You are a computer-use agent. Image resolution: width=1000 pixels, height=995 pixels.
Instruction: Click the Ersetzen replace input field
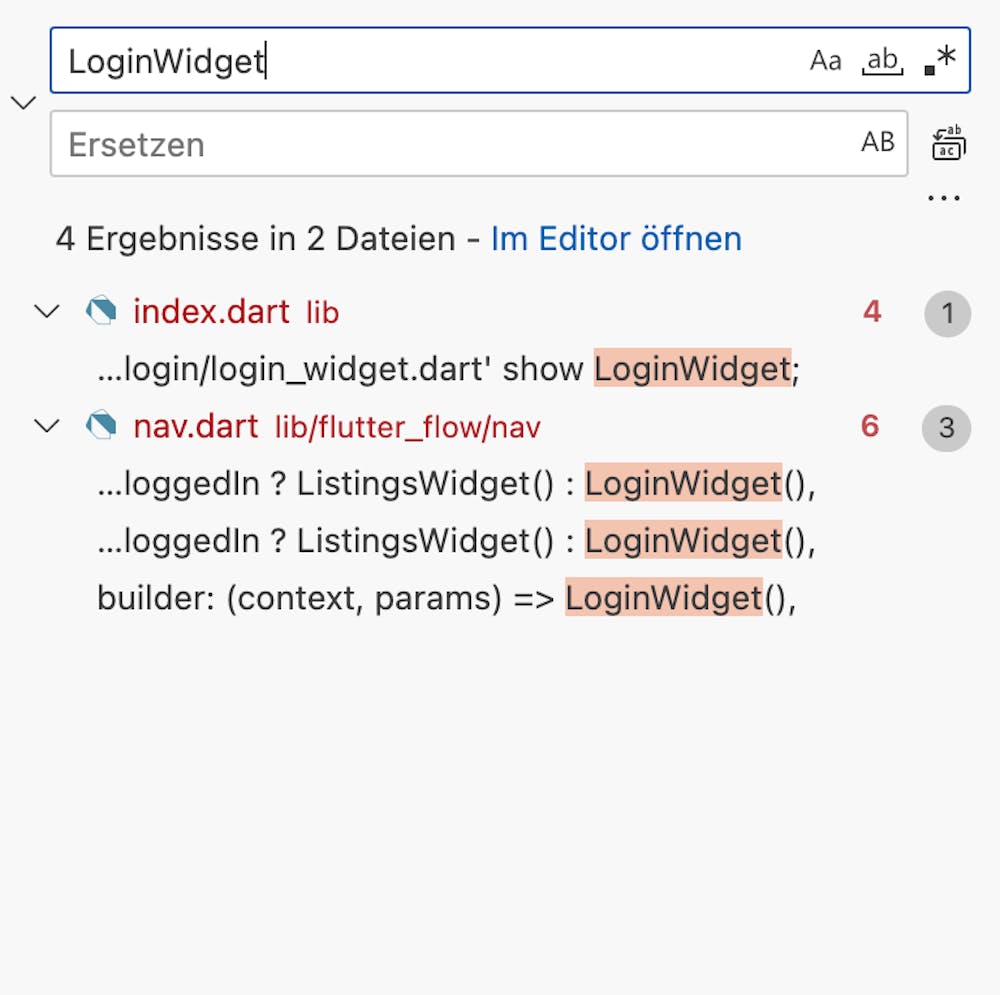point(450,144)
